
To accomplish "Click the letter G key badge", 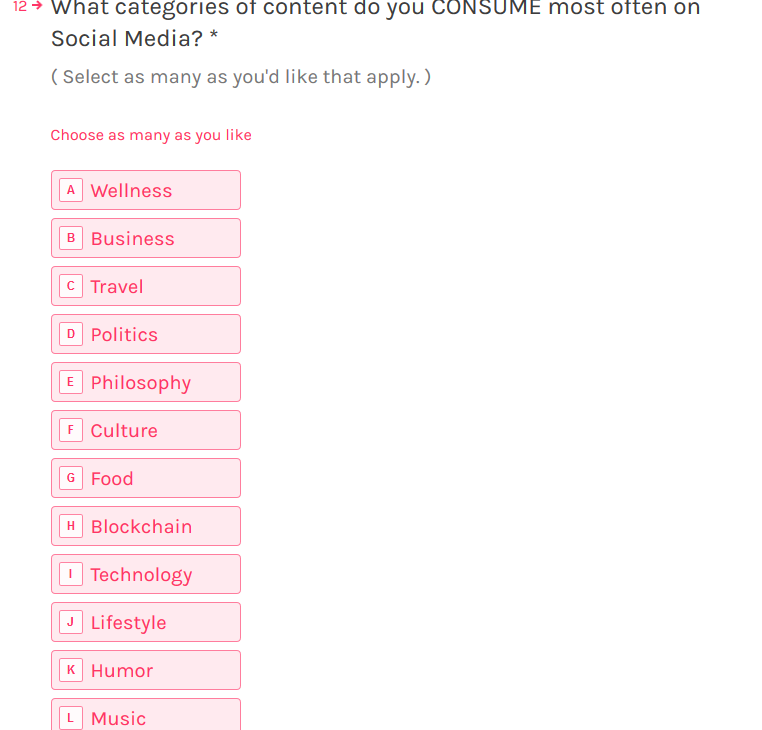I will pyautogui.click(x=71, y=478).
